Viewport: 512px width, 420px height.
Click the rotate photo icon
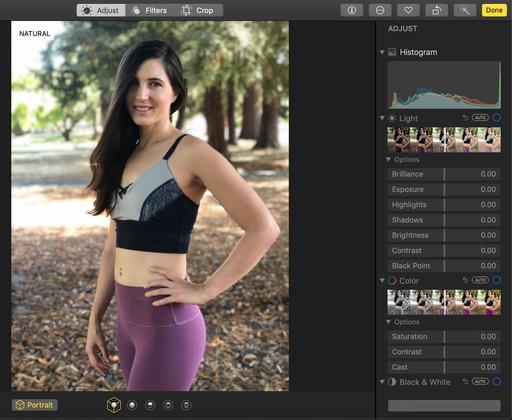437,10
